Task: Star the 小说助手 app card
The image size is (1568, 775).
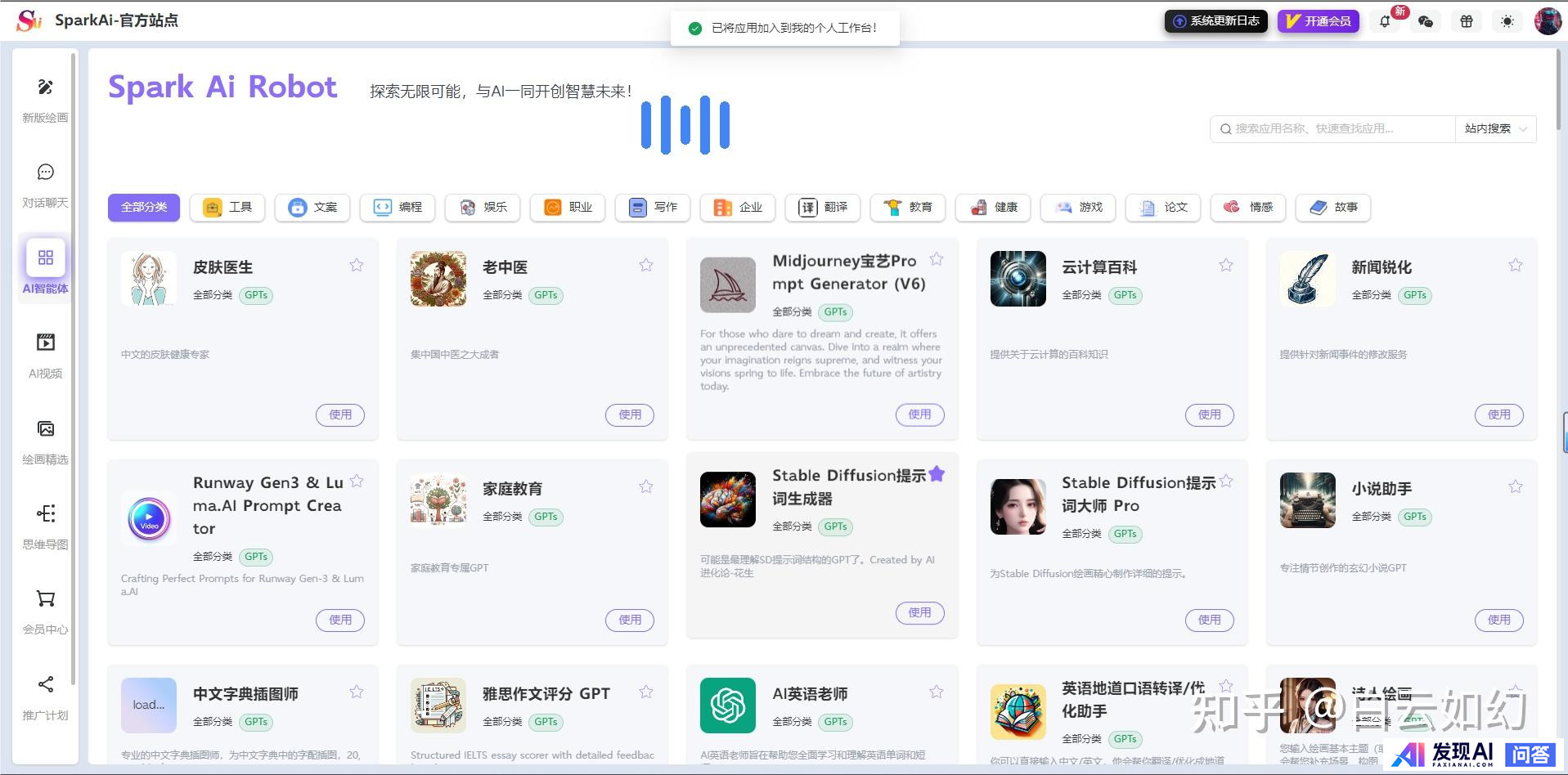Action: [1515, 486]
